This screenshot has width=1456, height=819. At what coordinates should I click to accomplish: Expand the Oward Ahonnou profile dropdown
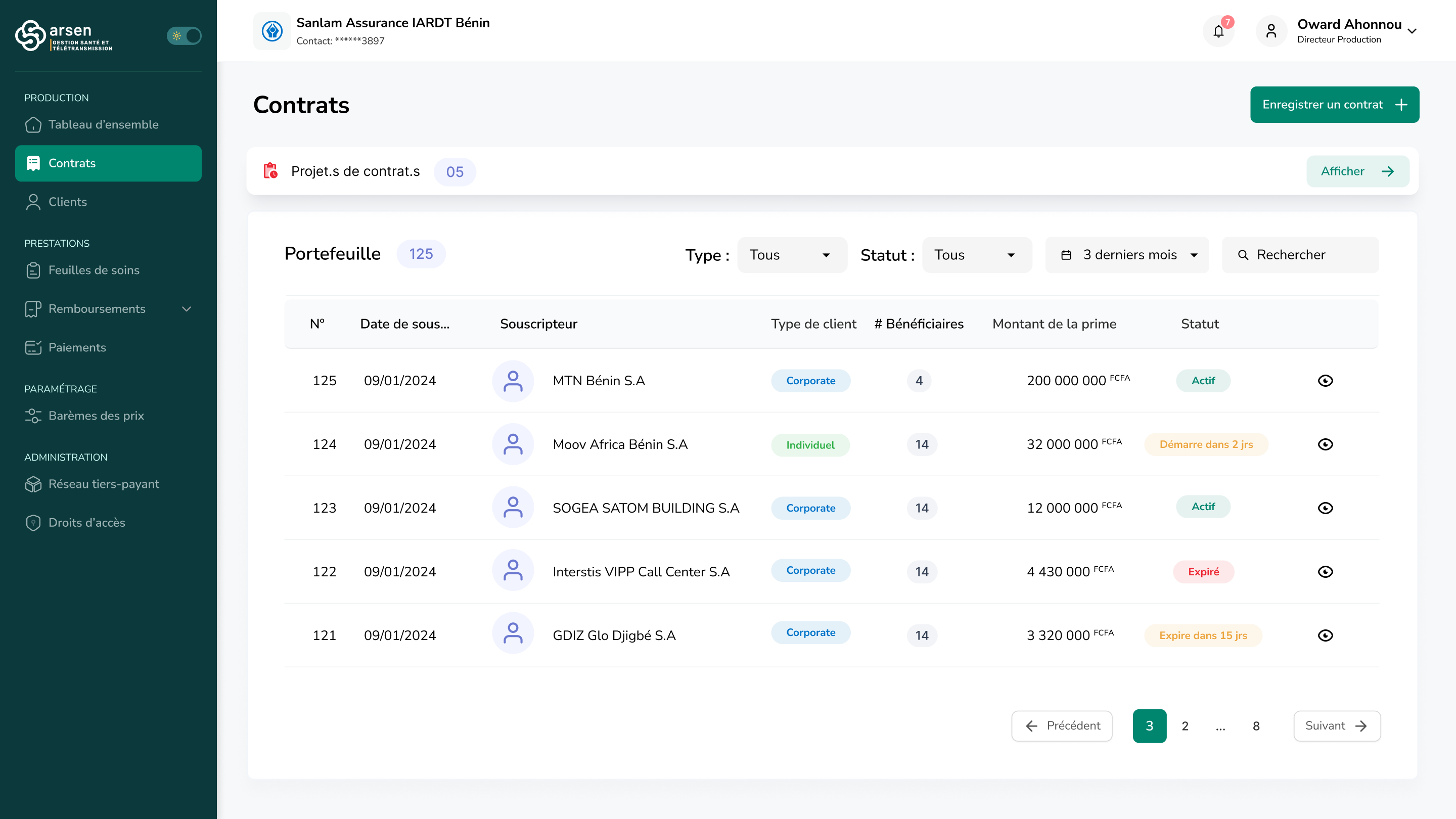(x=1412, y=31)
